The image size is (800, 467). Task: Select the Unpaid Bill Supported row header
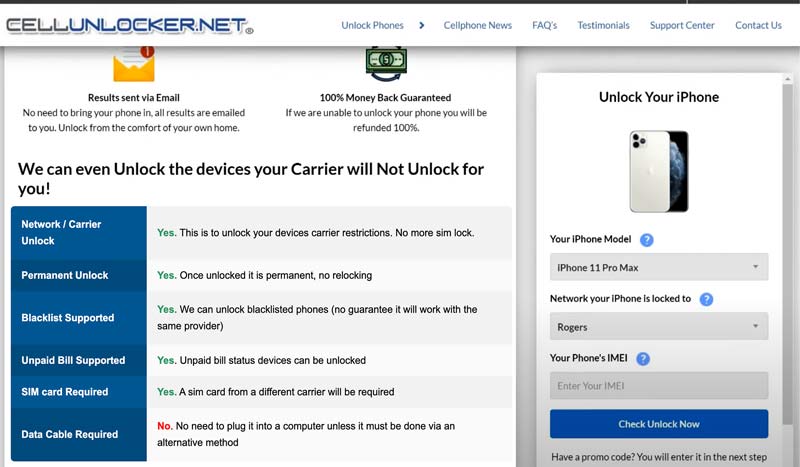pos(79,360)
